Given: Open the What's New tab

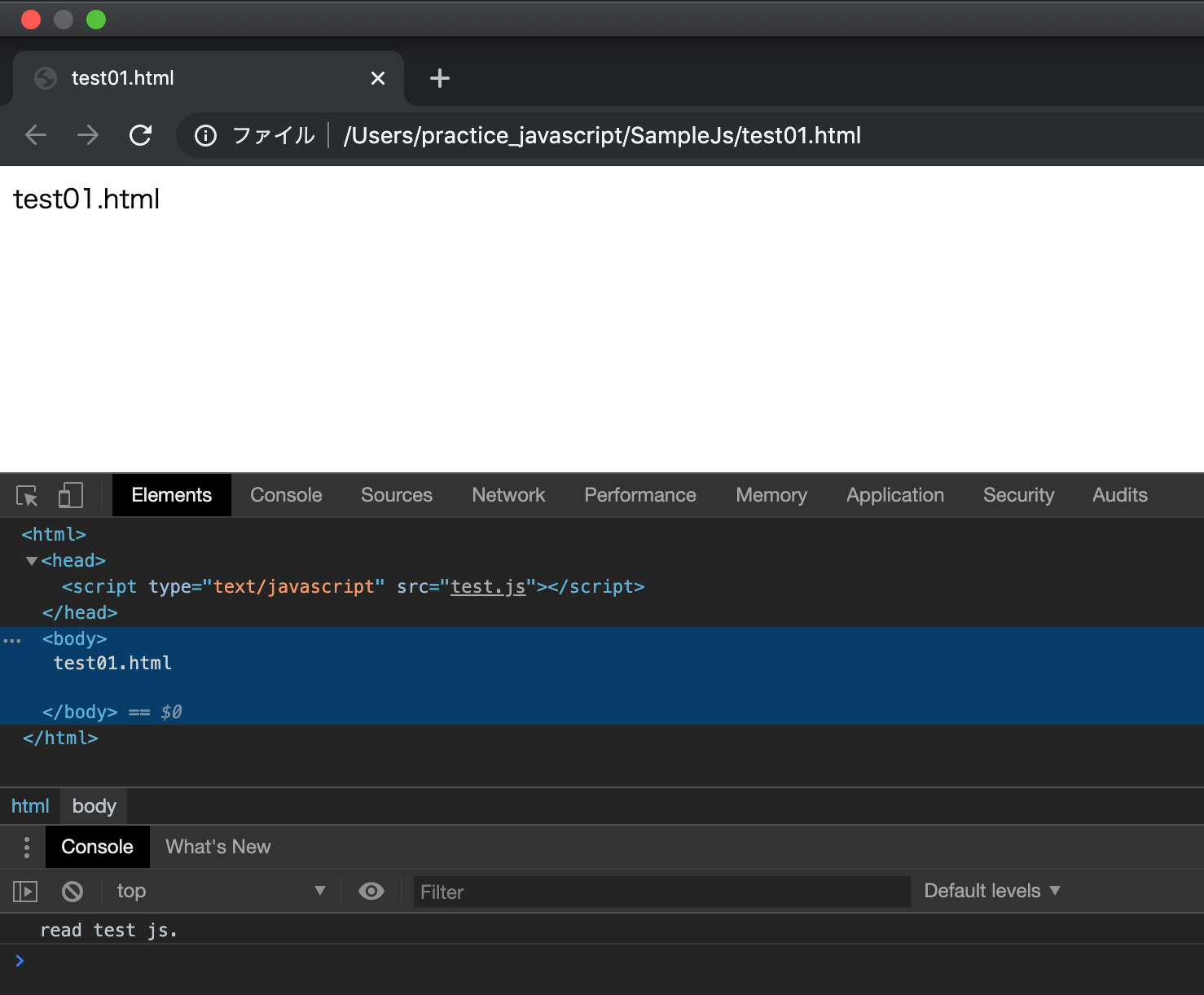Looking at the screenshot, I should point(218,847).
